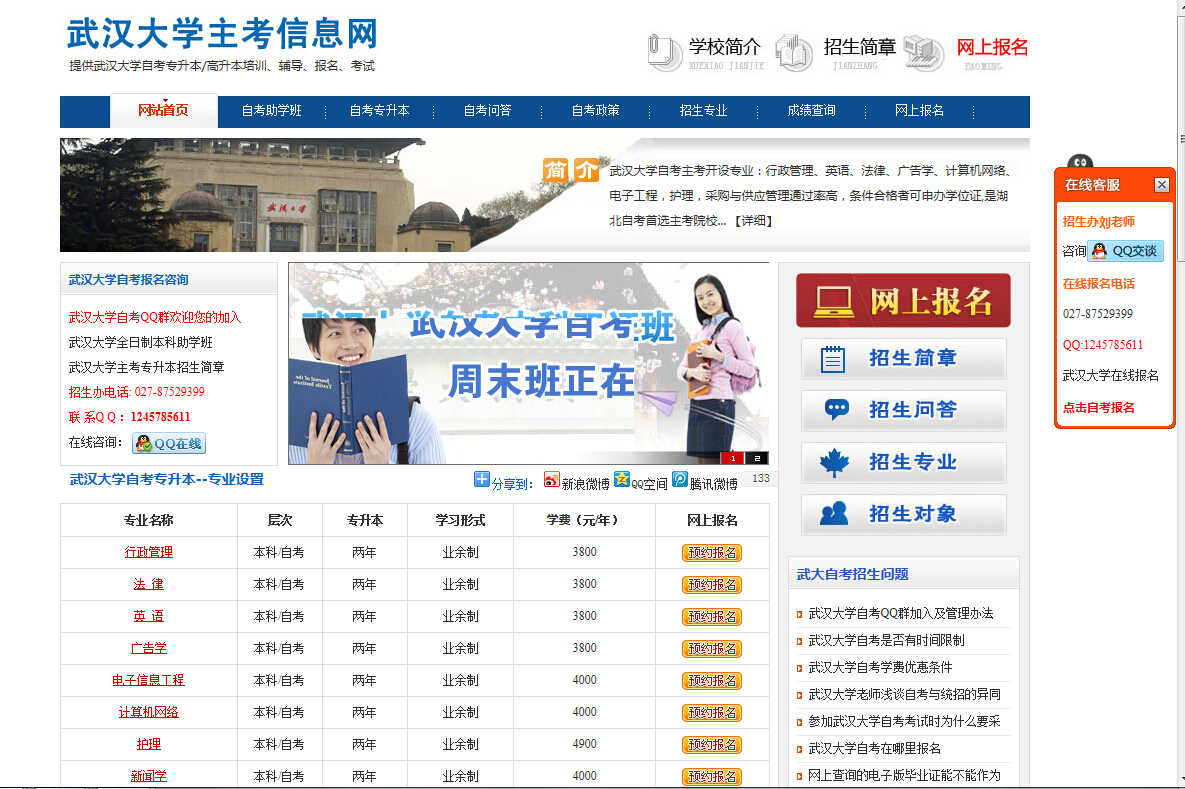1185x789 pixels.
Task: Click the QQ在线 consultation badge
Action: (x=169, y=444)
